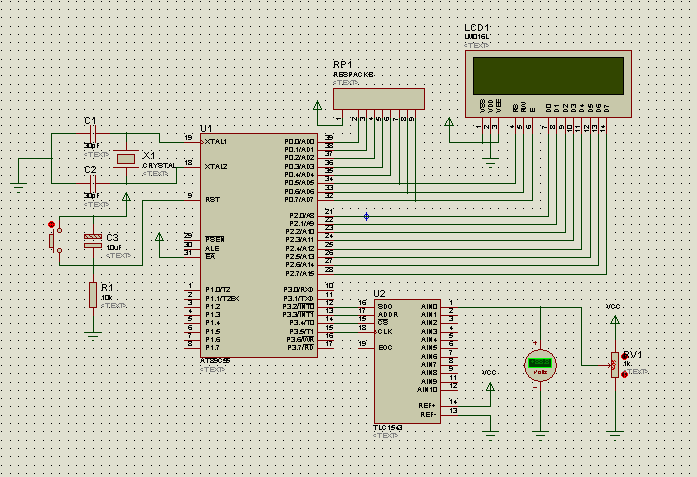Select the AT89C55 microcontroller U1 body
The width and height of the screenshot is (697, 477).
tap(243, 245)
